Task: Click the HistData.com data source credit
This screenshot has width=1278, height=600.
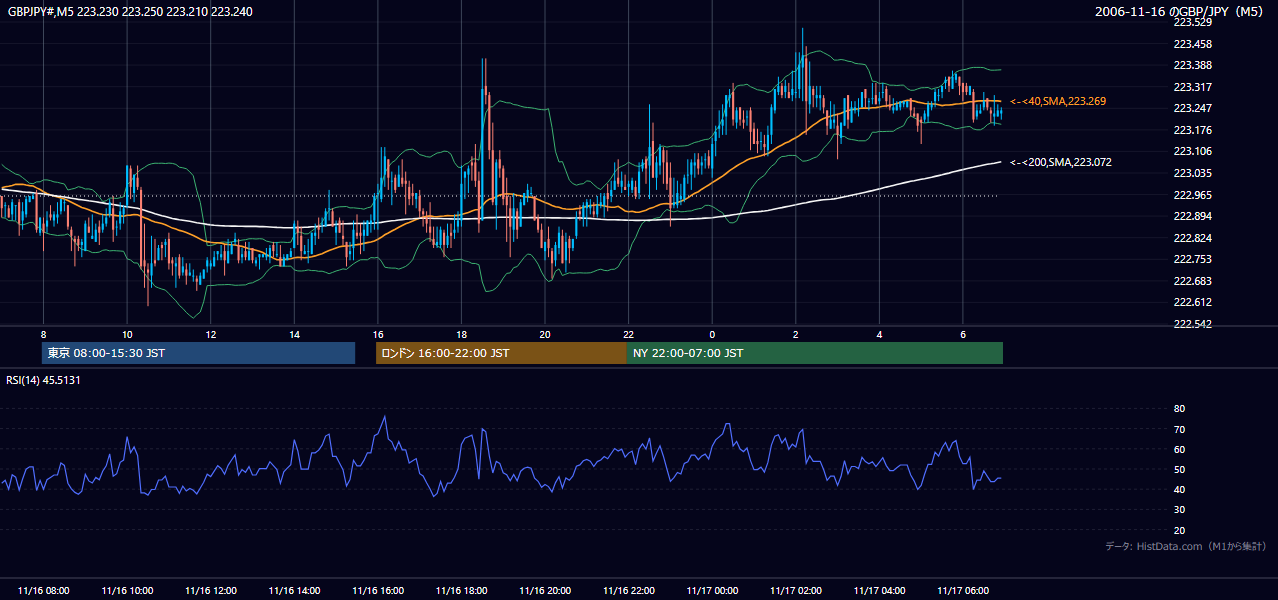Action: [1186, 546]
